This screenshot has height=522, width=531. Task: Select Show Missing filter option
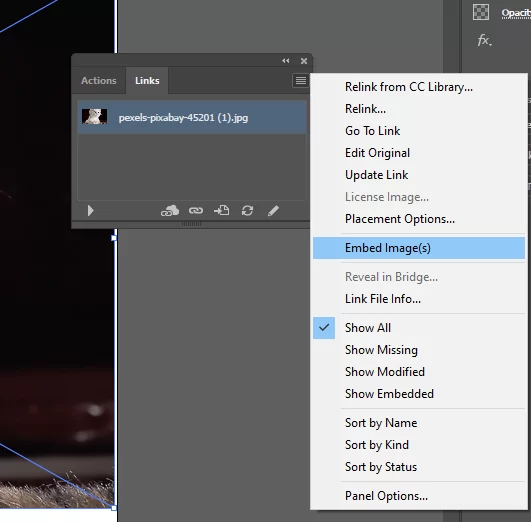click(x=419, y=350)
